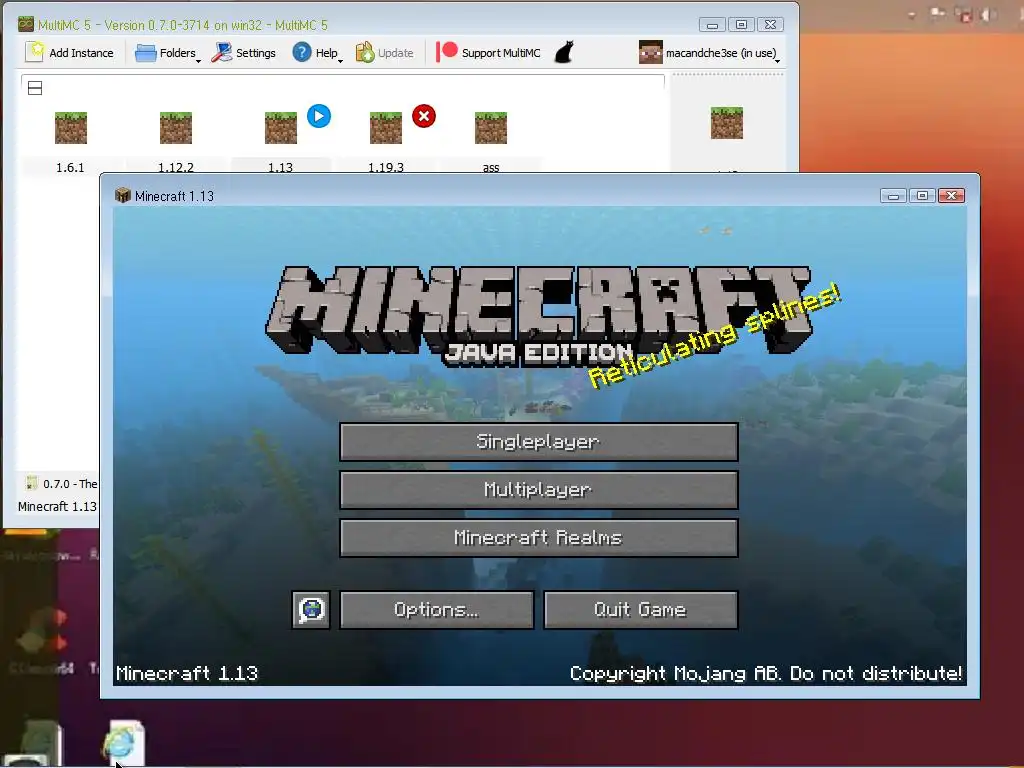Click the 1.19.3 instance label
This screenshot has height=768, width=1024.
pyautogui.click(x=386, y=167)
